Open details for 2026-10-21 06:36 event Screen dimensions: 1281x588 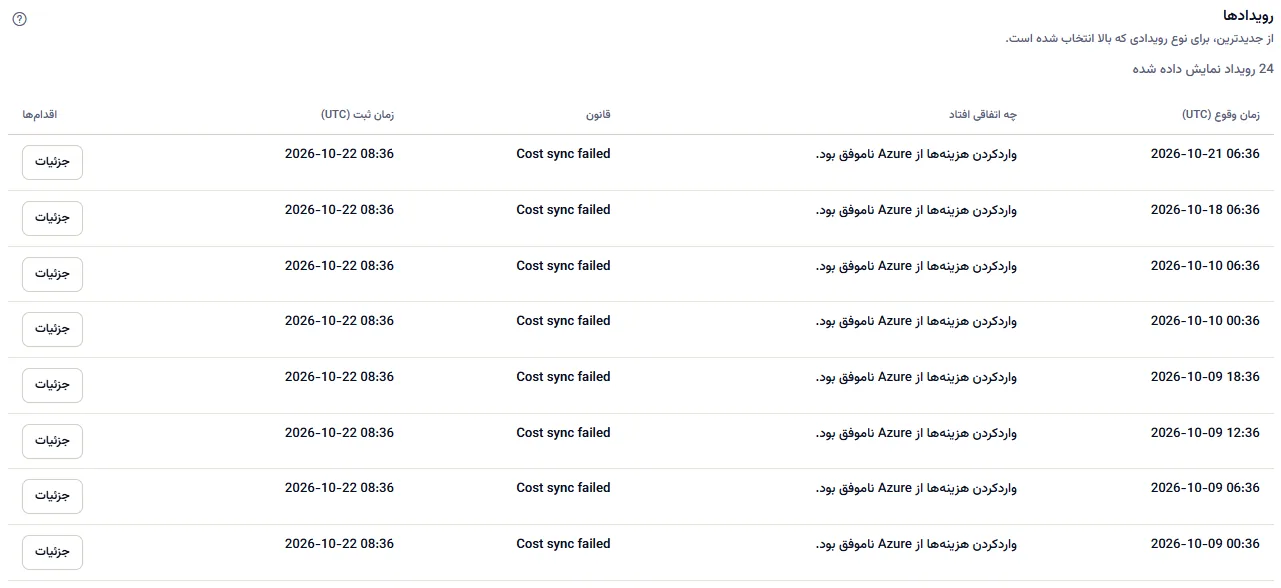pyautogui.click(x=52, y=162)
